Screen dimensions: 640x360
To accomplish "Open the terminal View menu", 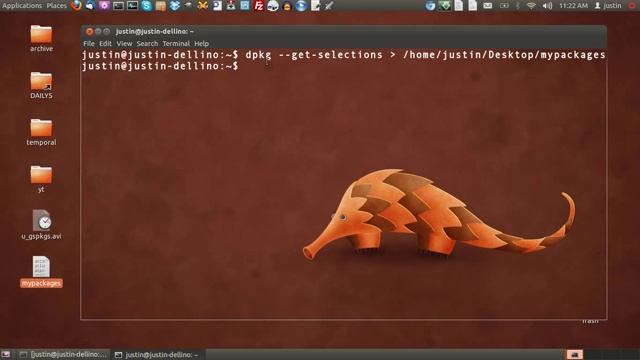I will point(124,43).
